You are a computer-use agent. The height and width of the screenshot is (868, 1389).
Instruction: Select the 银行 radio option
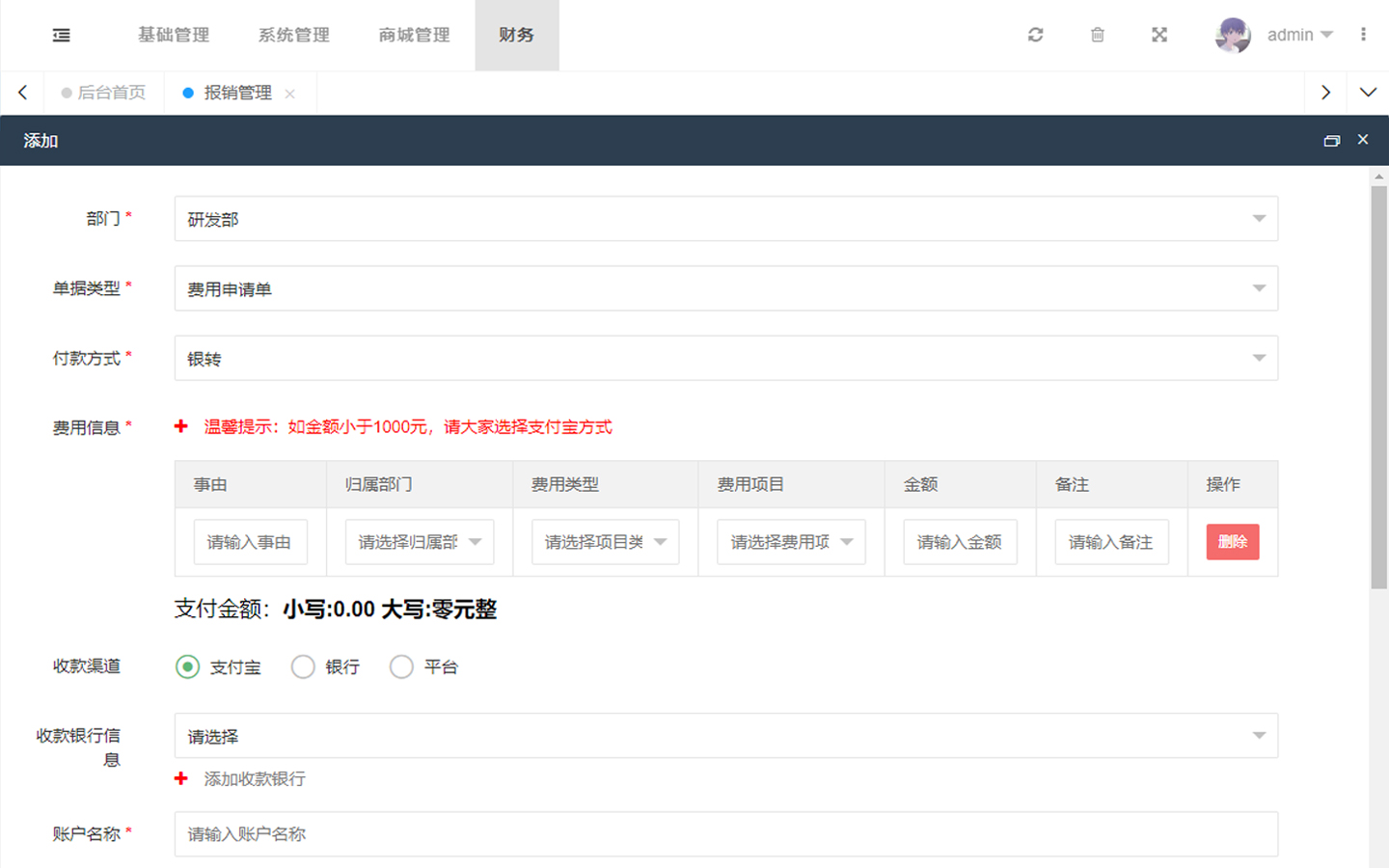pyautogui.click(x=303, y=666)
